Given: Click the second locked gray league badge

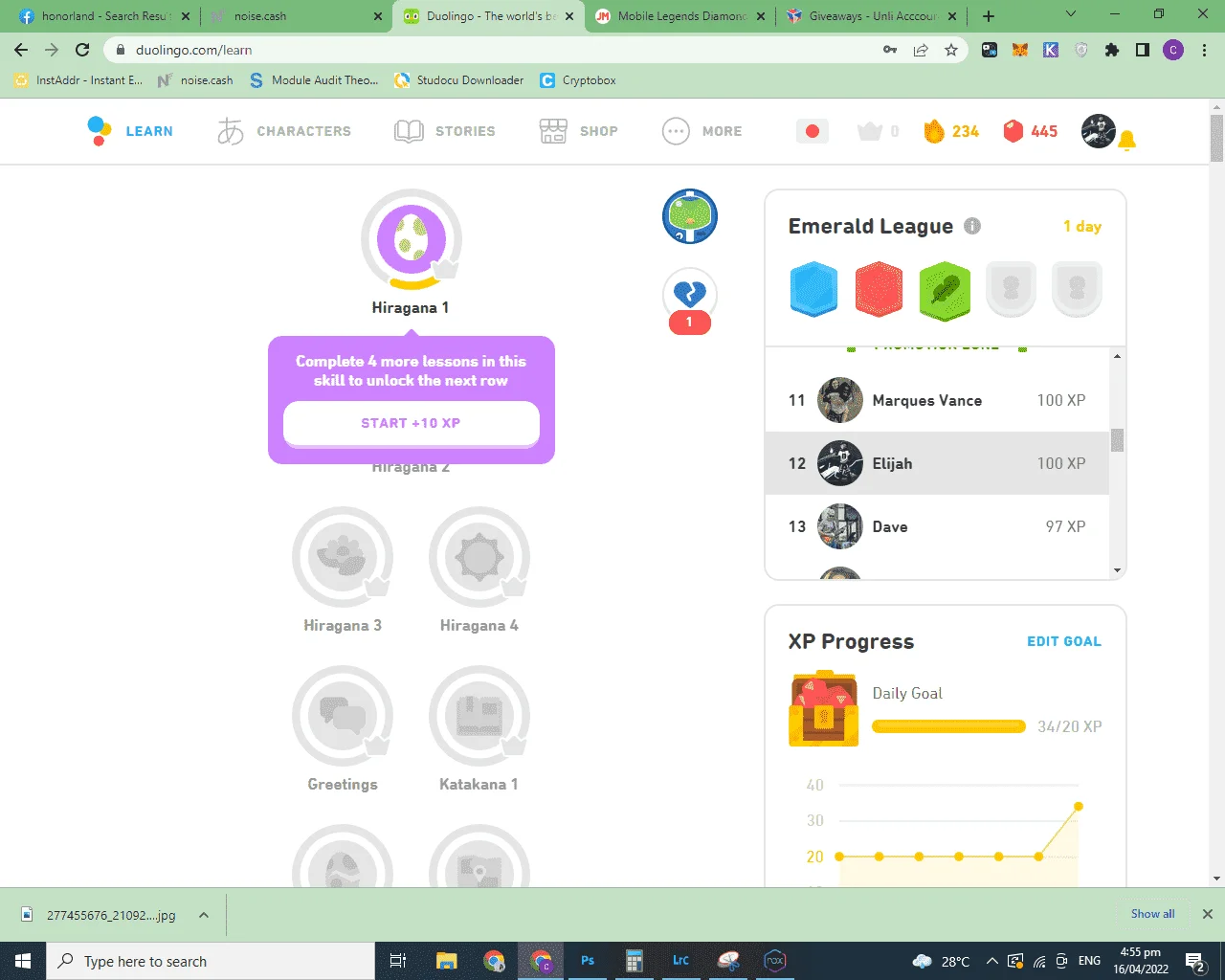Looking at the screenshot, I should 1078,289.
